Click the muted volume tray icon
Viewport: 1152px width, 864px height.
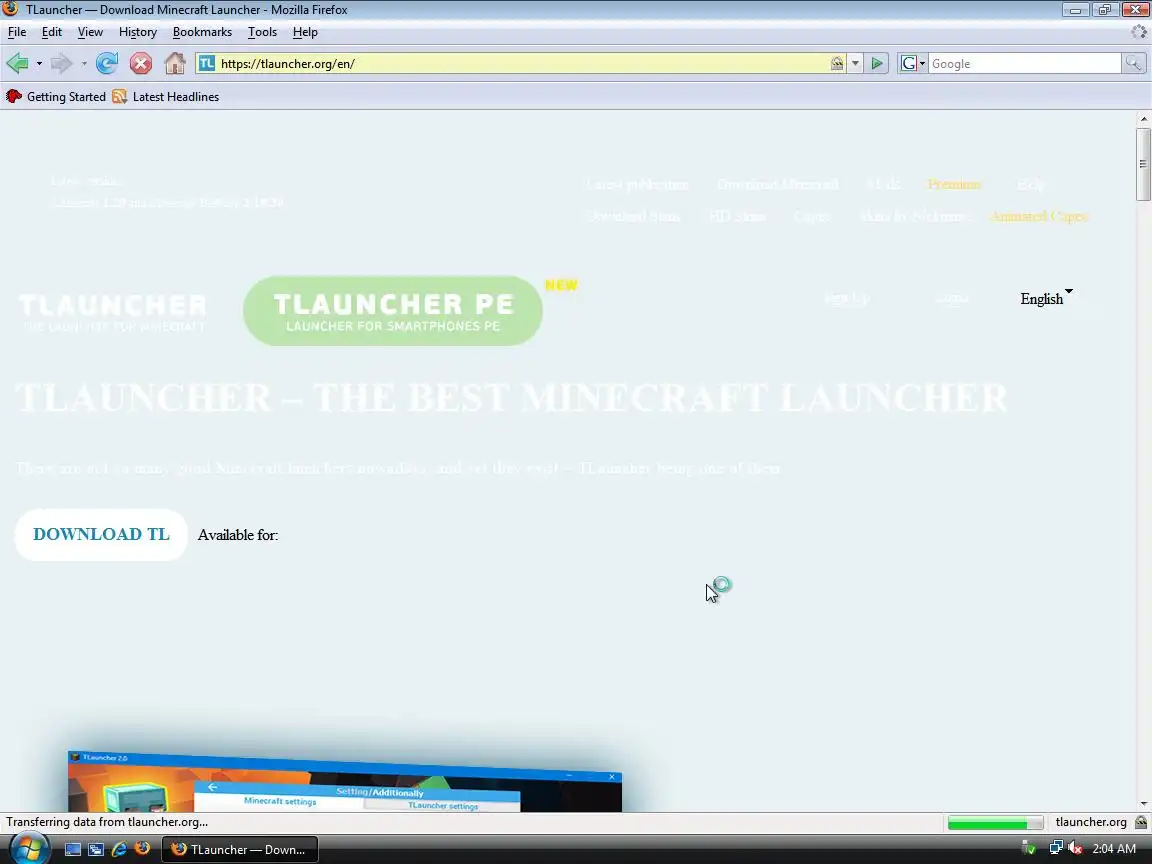coord(1076,849)
